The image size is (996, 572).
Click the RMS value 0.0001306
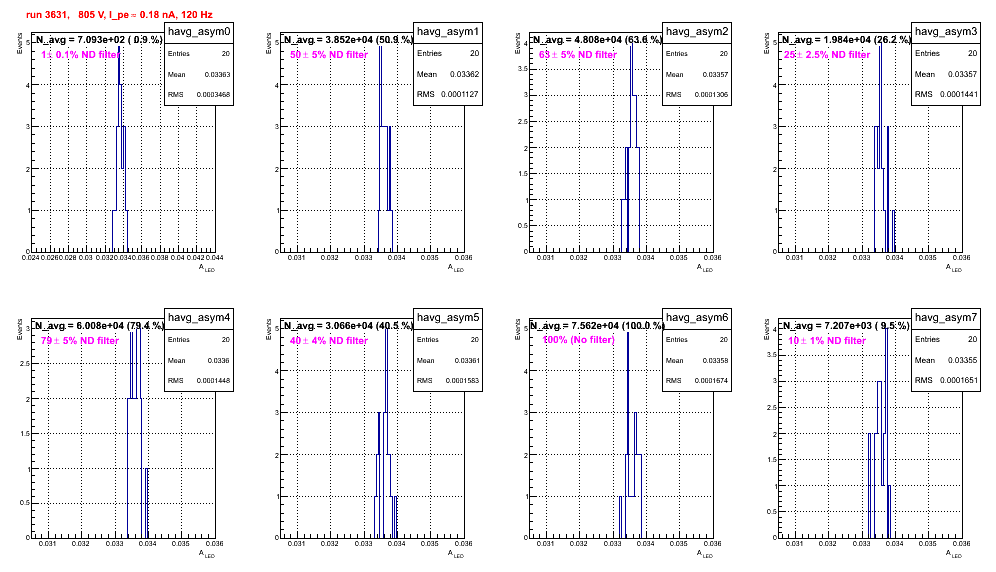(x=711, y=95)
